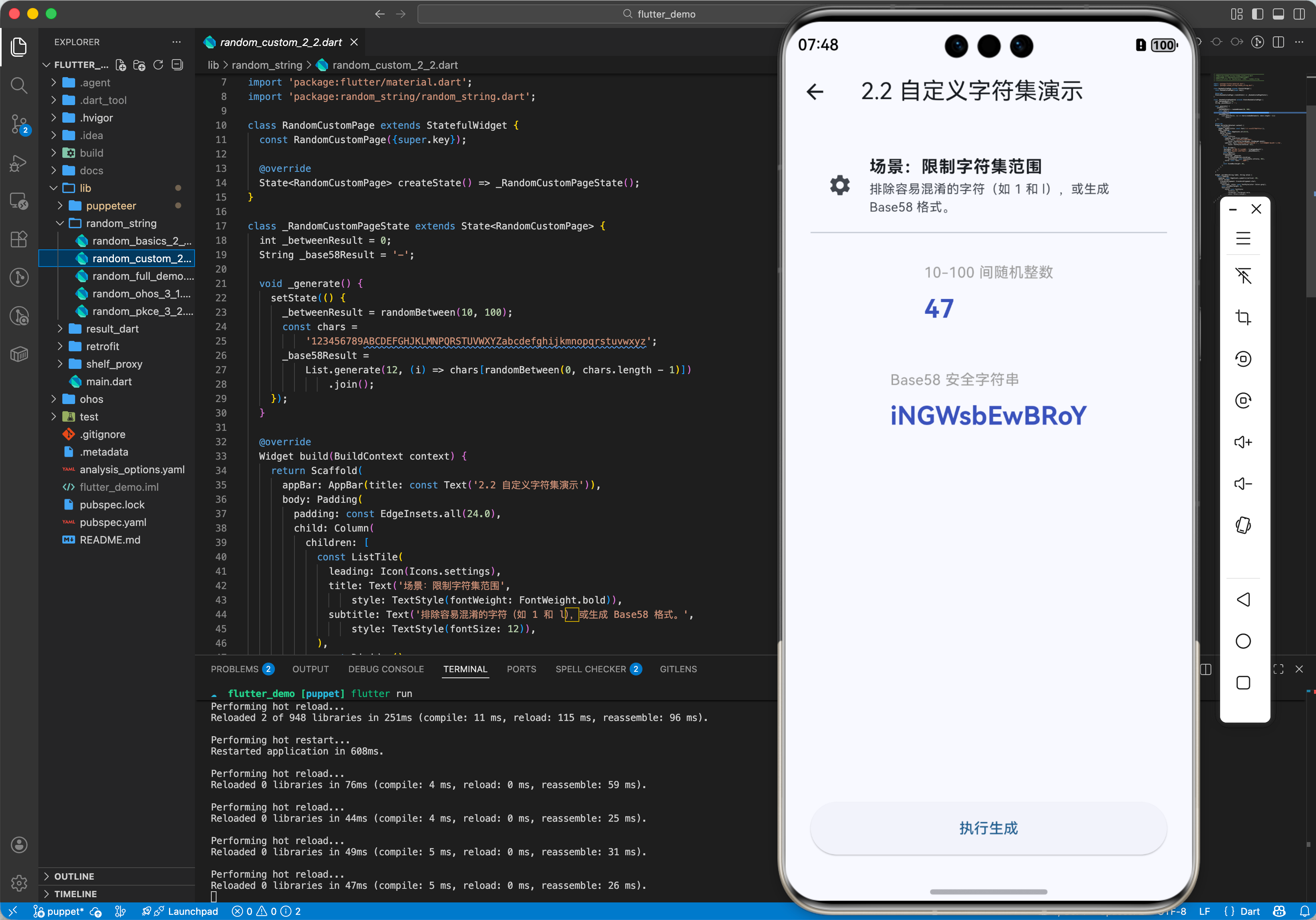Screen dimensions: 1316x920
Task: Collapse the random_string folder
Action: click(121, 223)
